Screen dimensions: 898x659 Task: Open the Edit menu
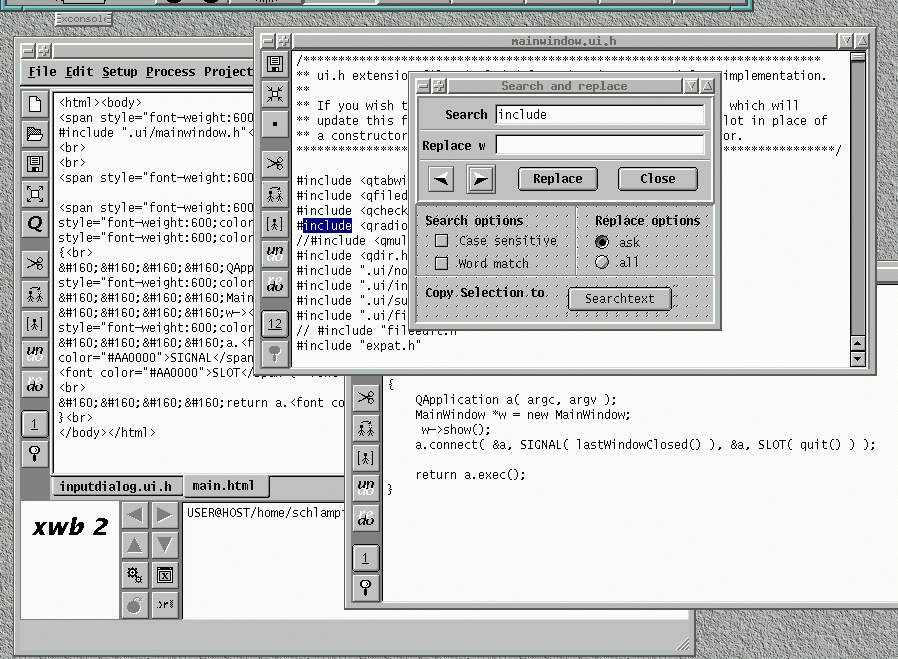(x=79, y=72)
